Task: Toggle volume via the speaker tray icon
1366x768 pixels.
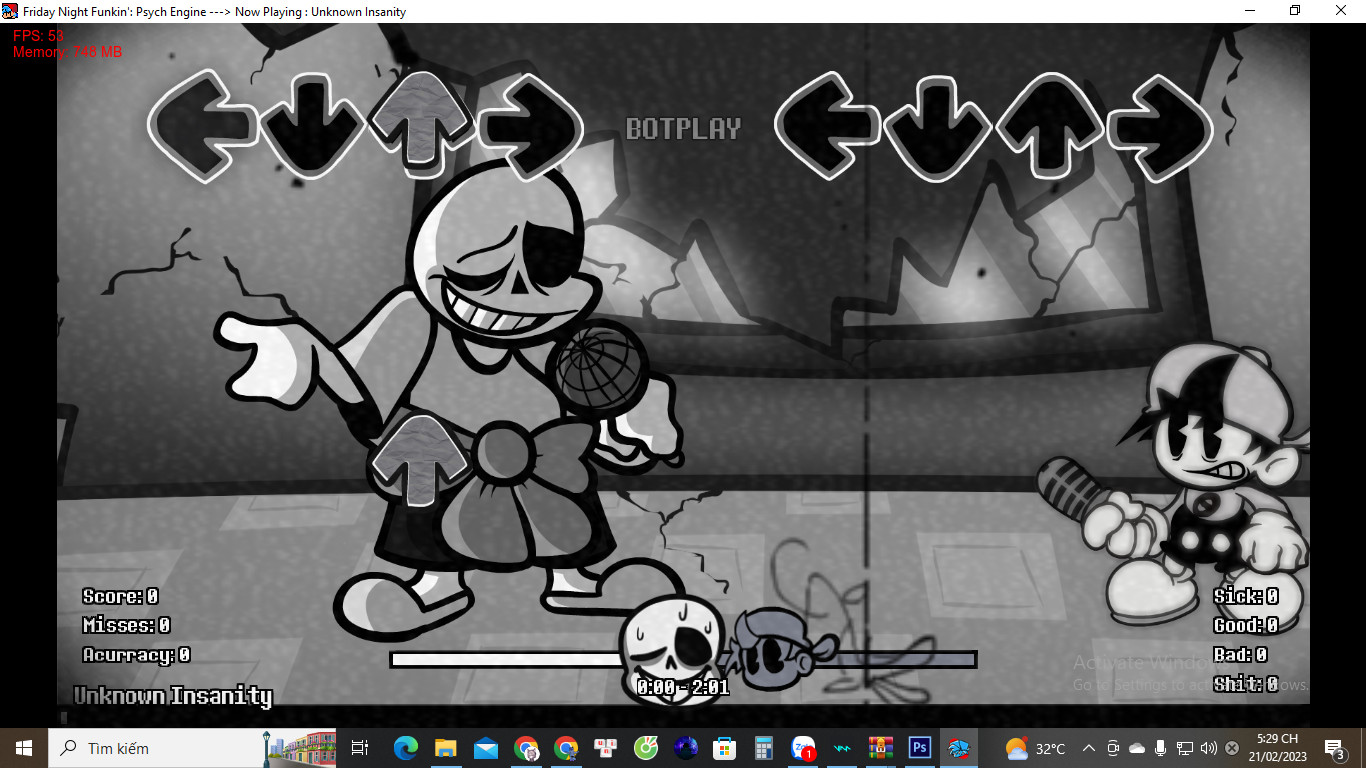Action: click(1208, 748)
